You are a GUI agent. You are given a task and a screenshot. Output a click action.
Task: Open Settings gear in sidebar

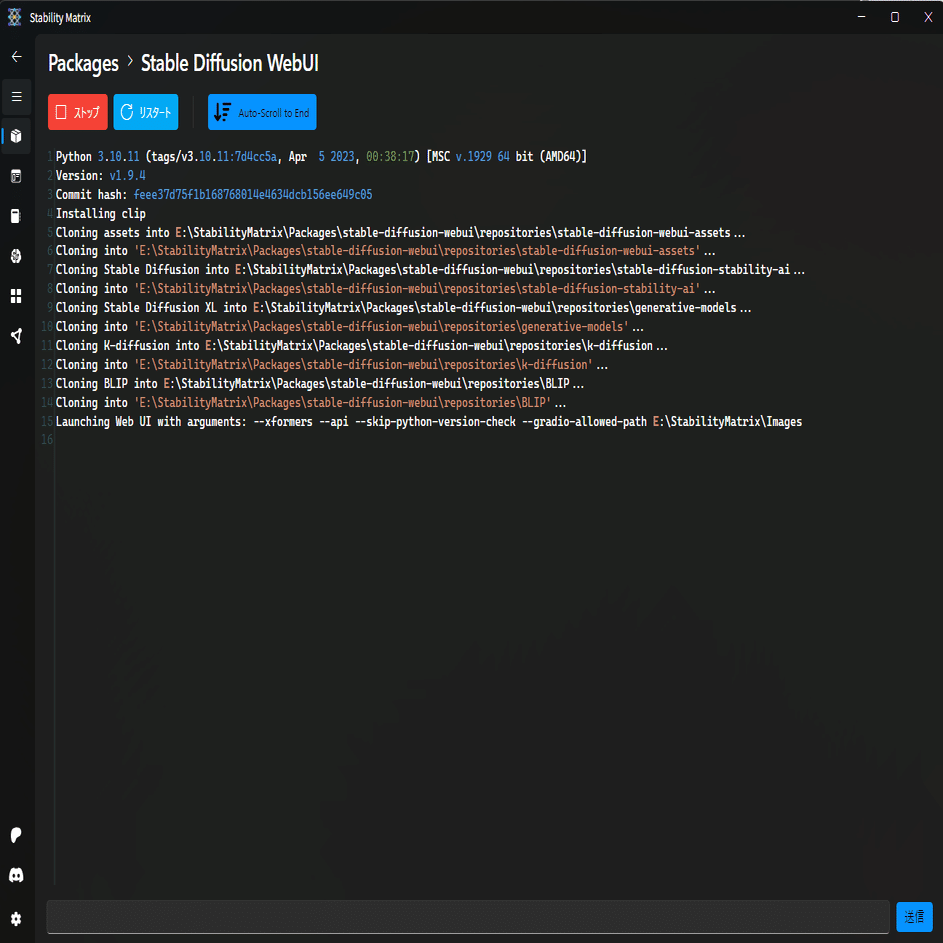point(16,918)
